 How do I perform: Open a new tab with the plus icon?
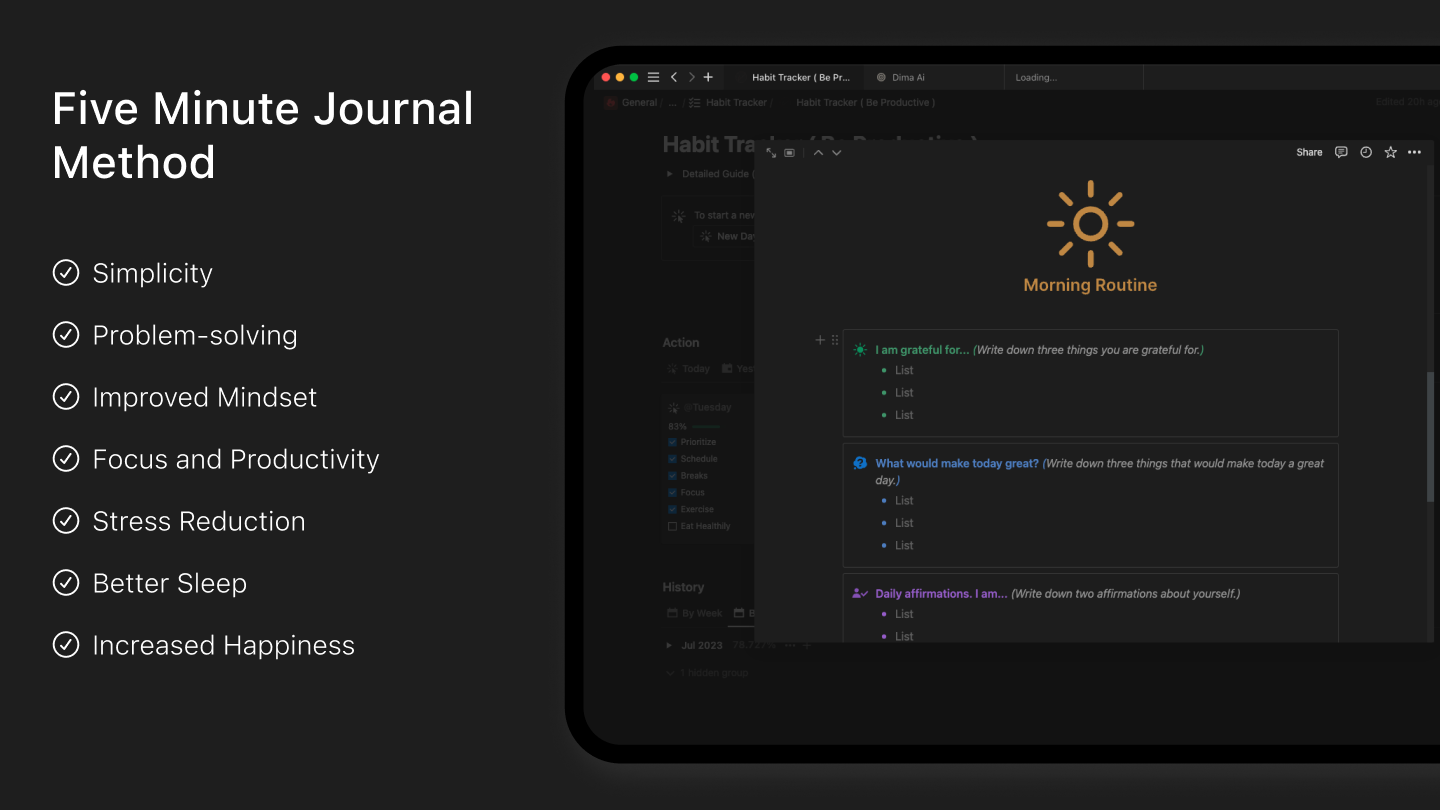[708, 77]
